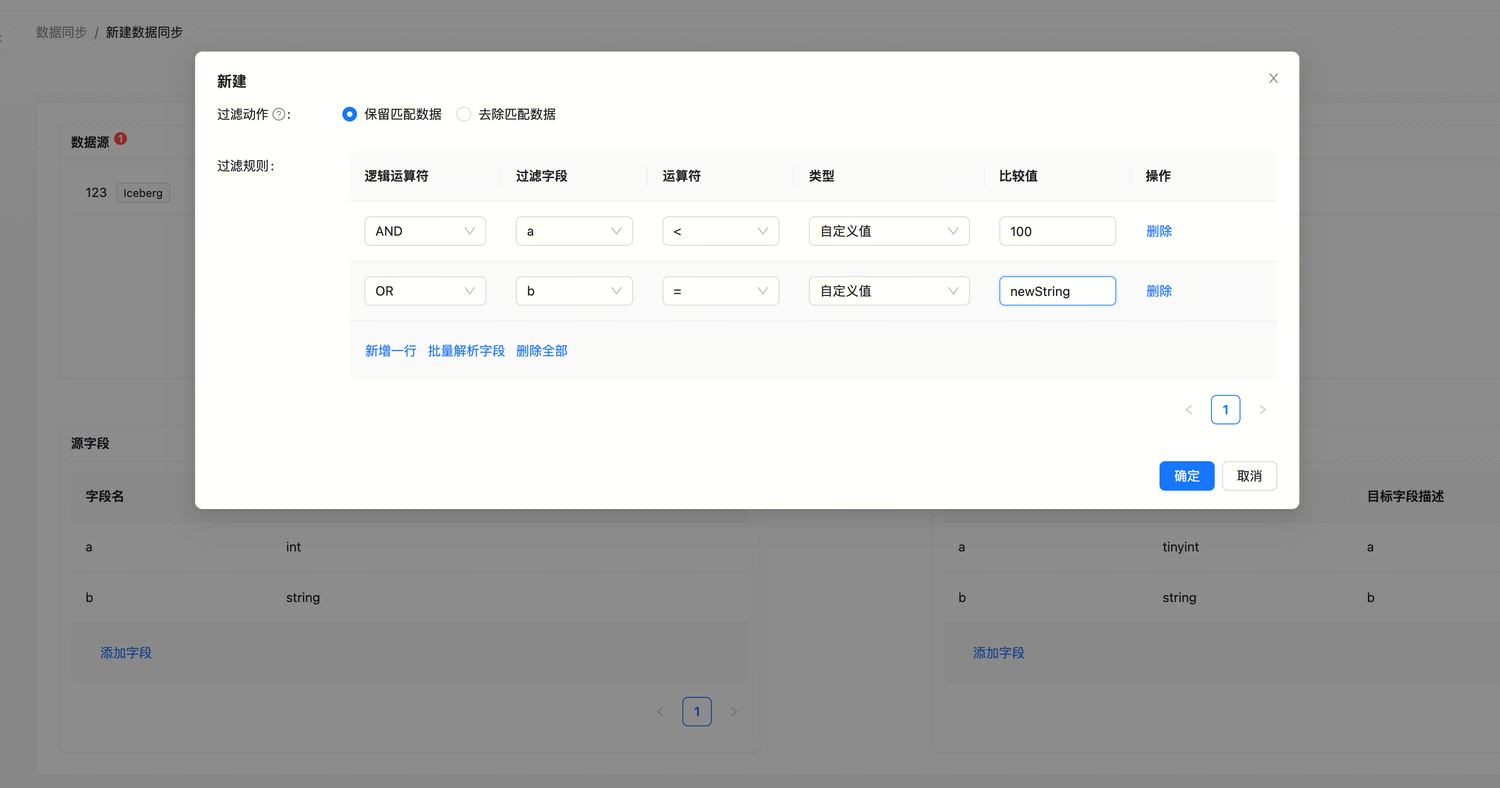Expand filter field dropdown showing b

coord(573,291)
